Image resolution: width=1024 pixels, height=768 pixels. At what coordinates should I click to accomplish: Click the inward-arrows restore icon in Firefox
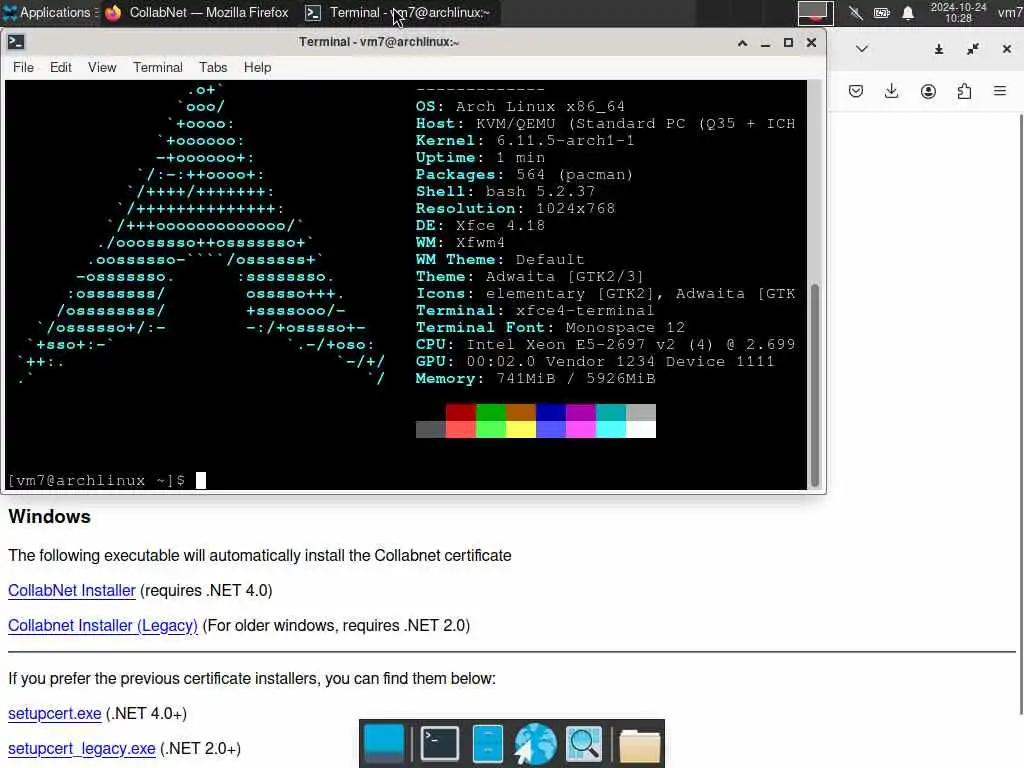pyautogui.click(x=973, y=49)
